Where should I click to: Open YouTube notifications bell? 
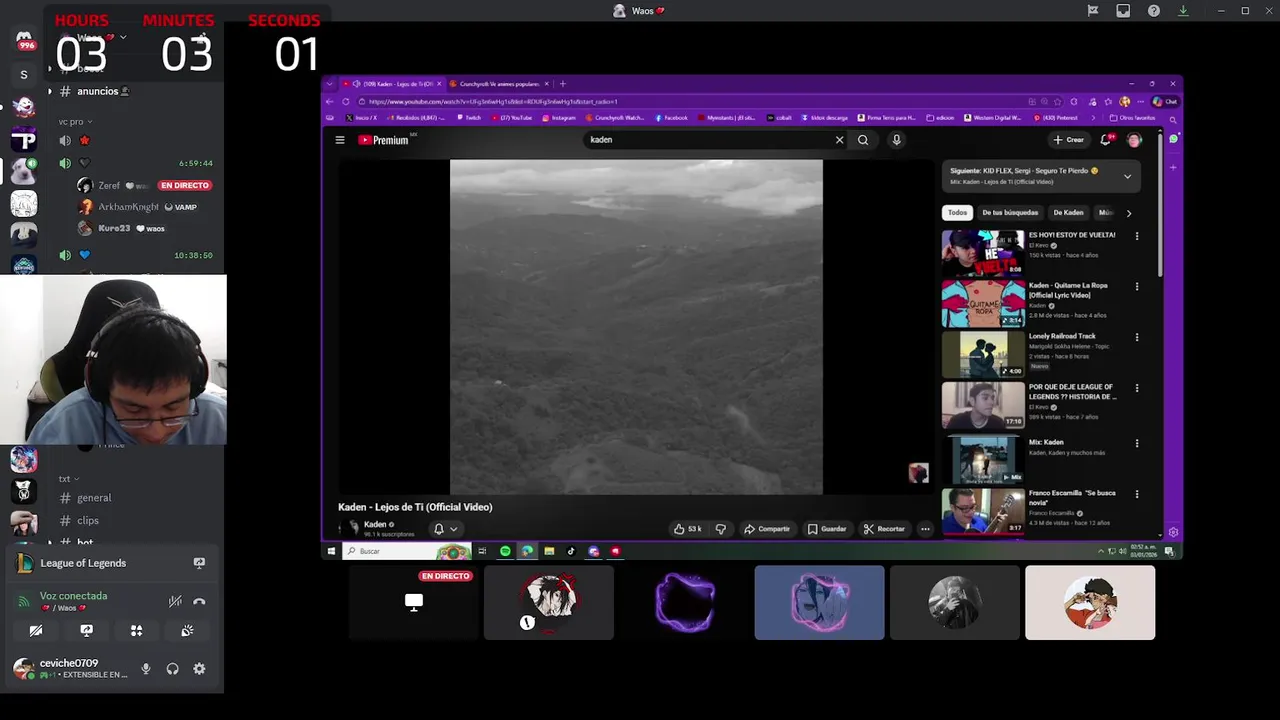click(1106, 140)
